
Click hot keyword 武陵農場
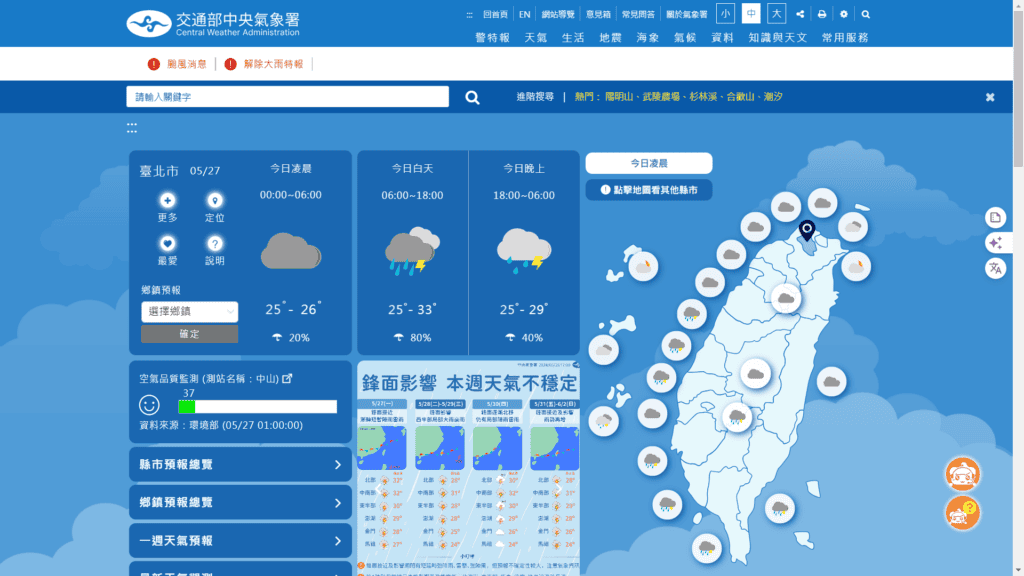tap(661, 97)
